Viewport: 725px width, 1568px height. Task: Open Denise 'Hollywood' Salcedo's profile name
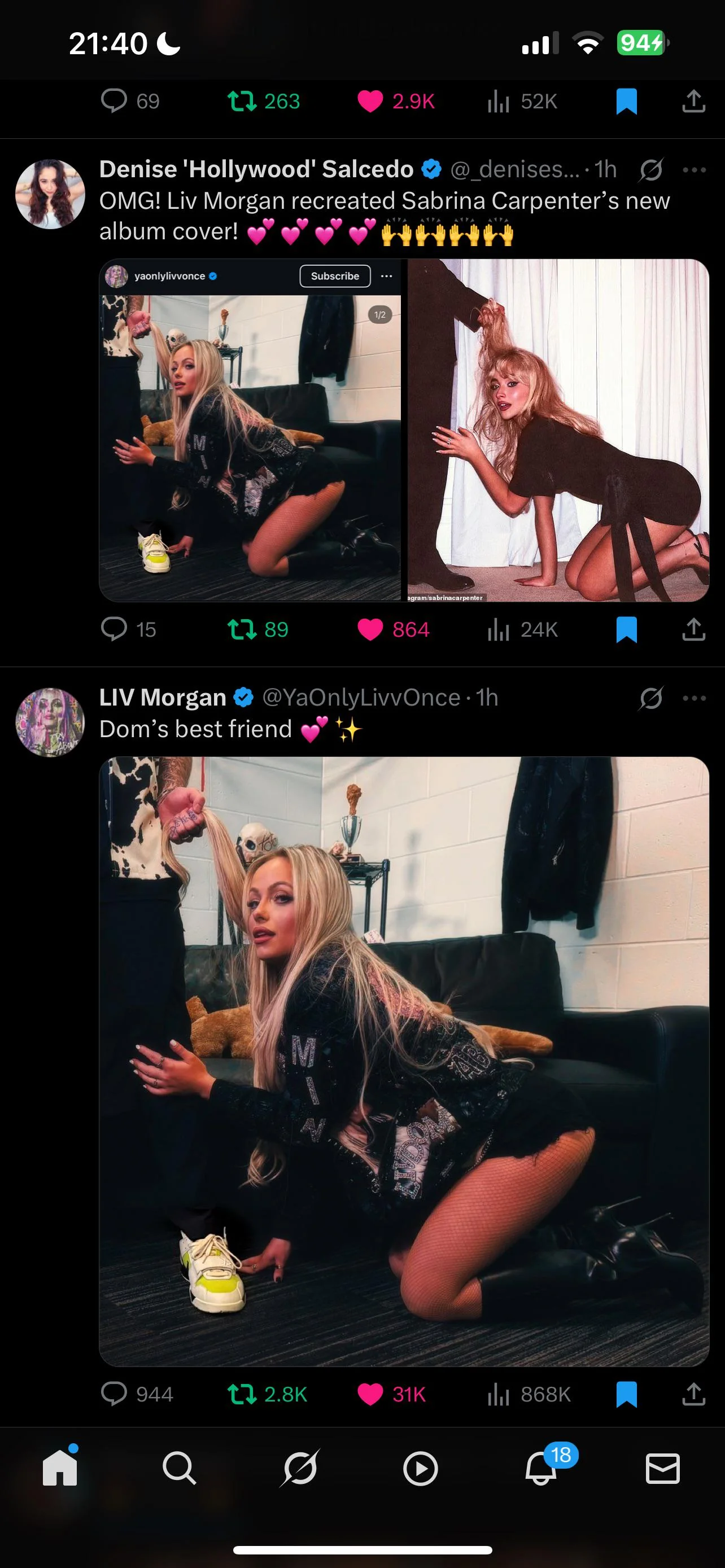(x=256, y=169)
